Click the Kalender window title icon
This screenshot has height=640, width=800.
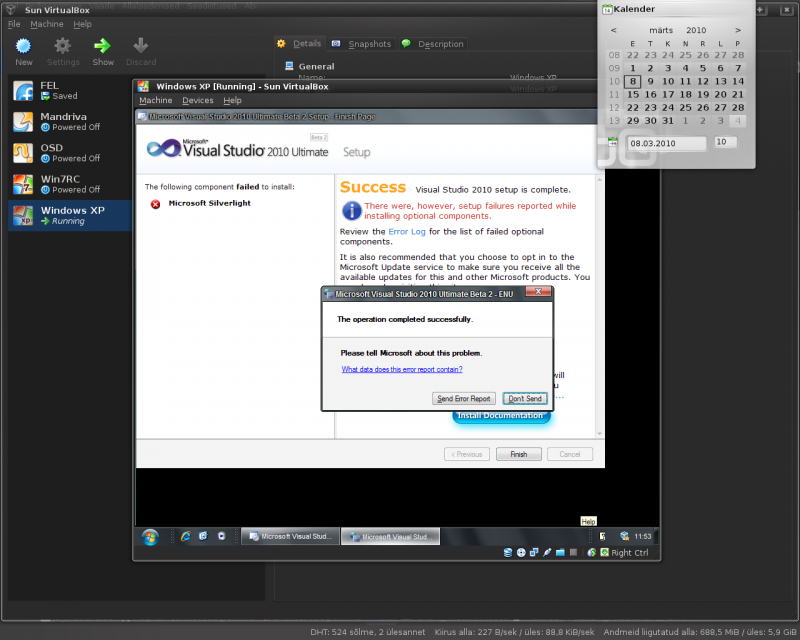pos(607,9)
